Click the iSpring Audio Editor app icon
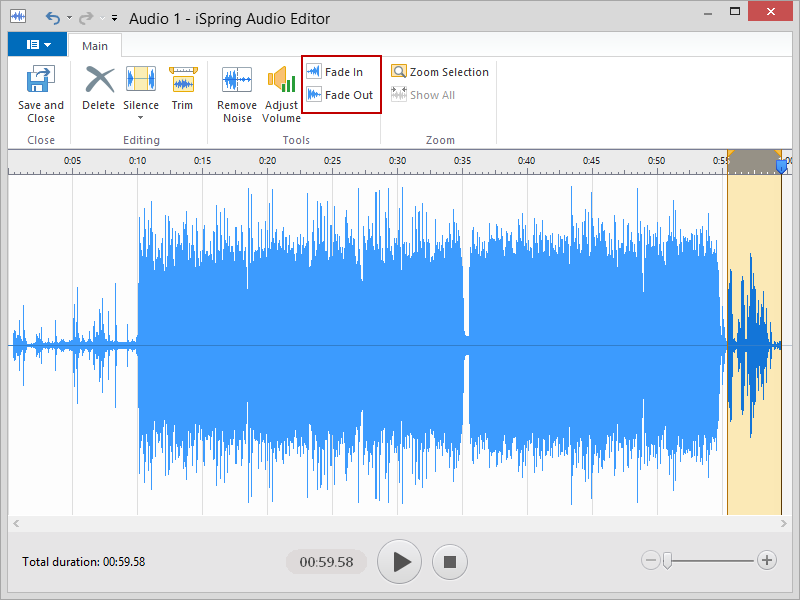The image size is (800, 600). (x=18, y=16)
